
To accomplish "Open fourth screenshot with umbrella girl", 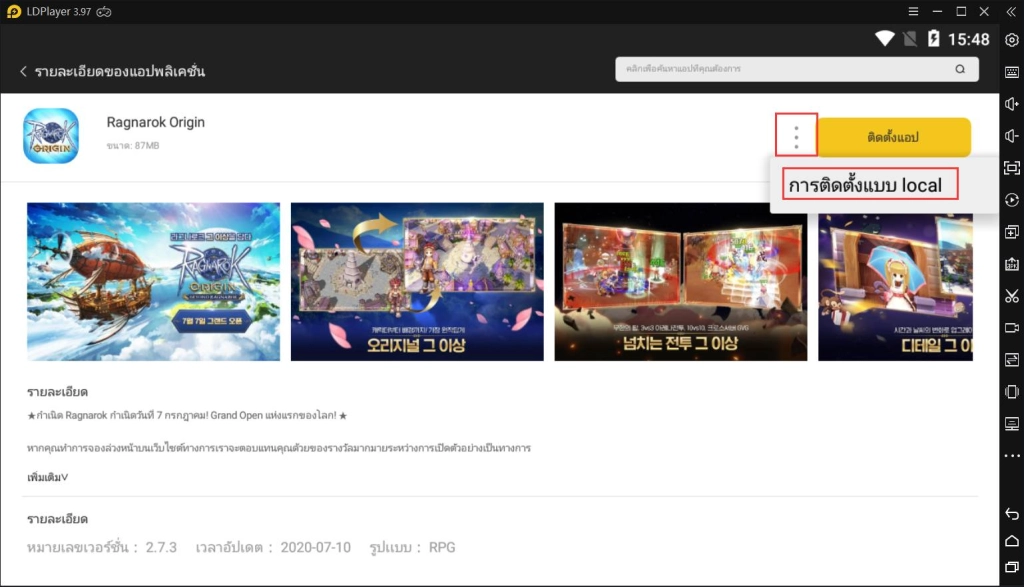I will 895,287.
